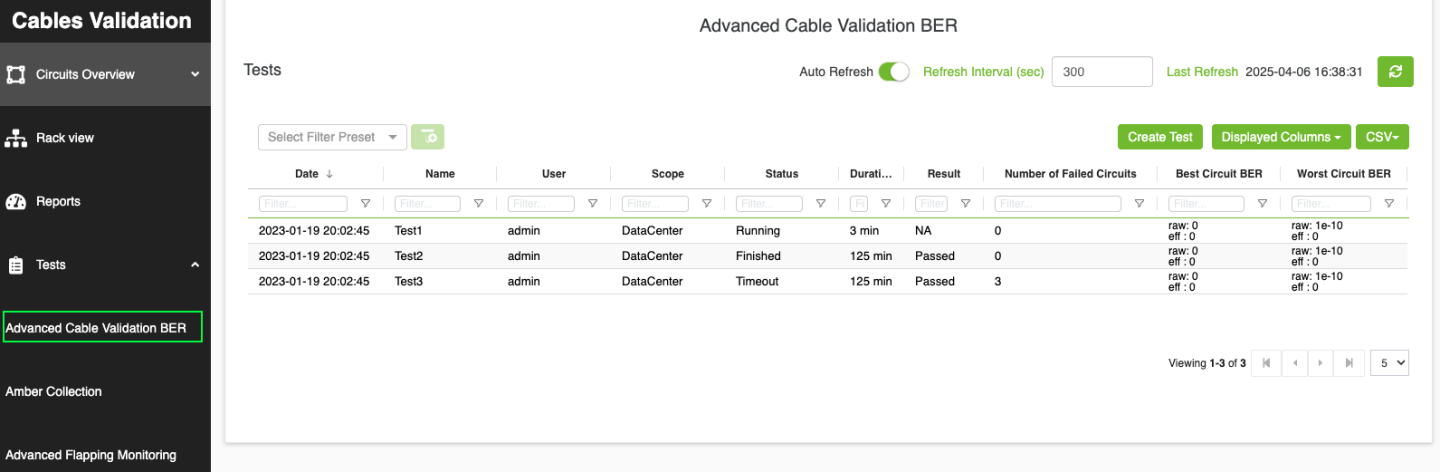Open Amber Collection in the sidebar
The height and width of the screenshot is (472, 1440).
pyautogui.click(x=54, y=391)
